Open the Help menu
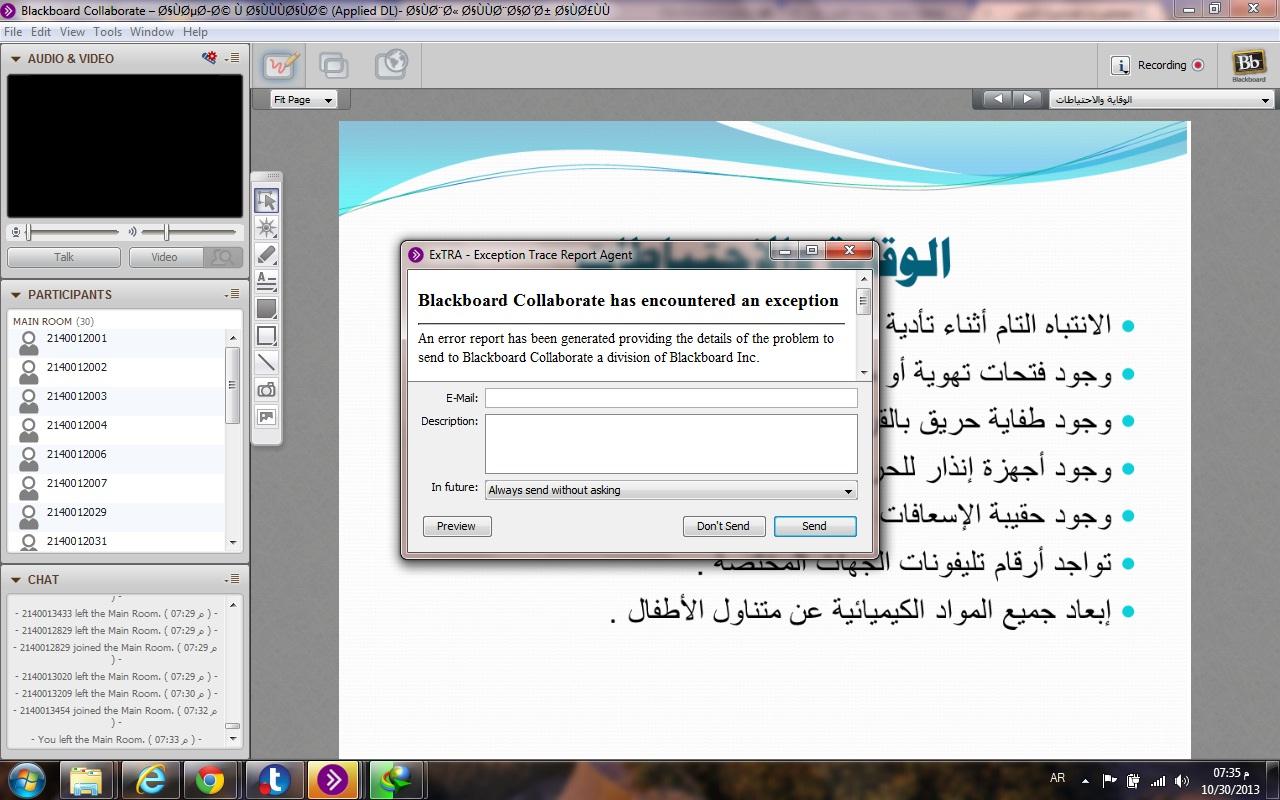 pyautogui.click(x=195, y=32)
